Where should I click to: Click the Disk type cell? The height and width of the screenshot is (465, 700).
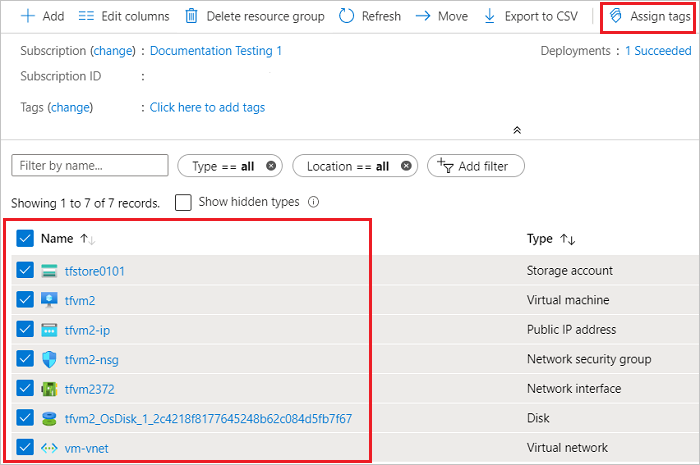(x=538, y=418)
